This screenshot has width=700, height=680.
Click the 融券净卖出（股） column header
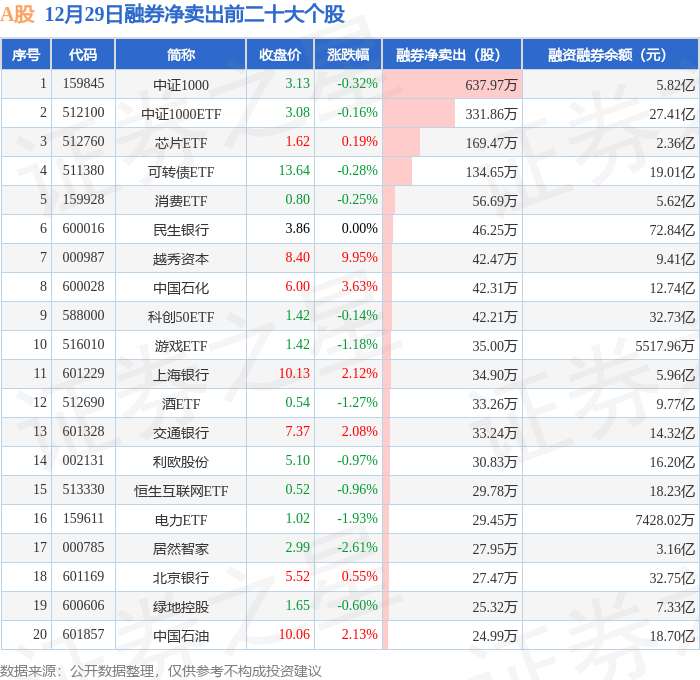[x=452, y=54]
